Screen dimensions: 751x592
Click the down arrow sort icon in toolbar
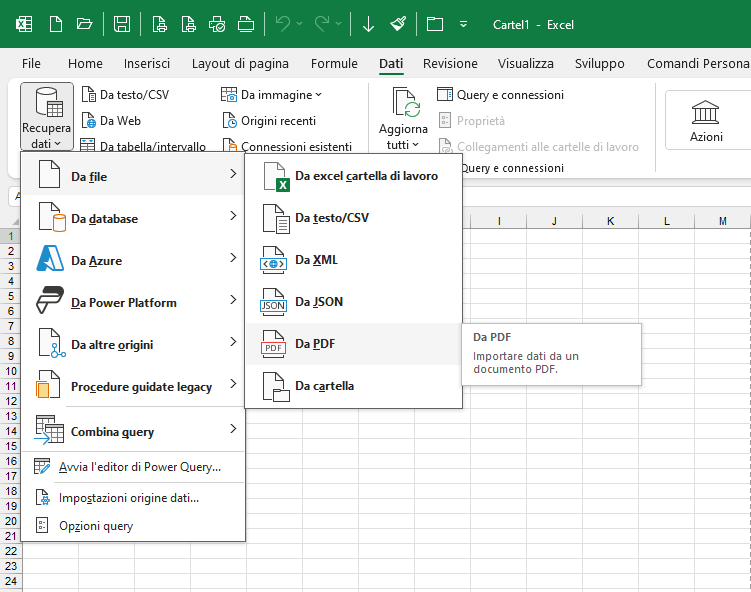pos(368,24)
